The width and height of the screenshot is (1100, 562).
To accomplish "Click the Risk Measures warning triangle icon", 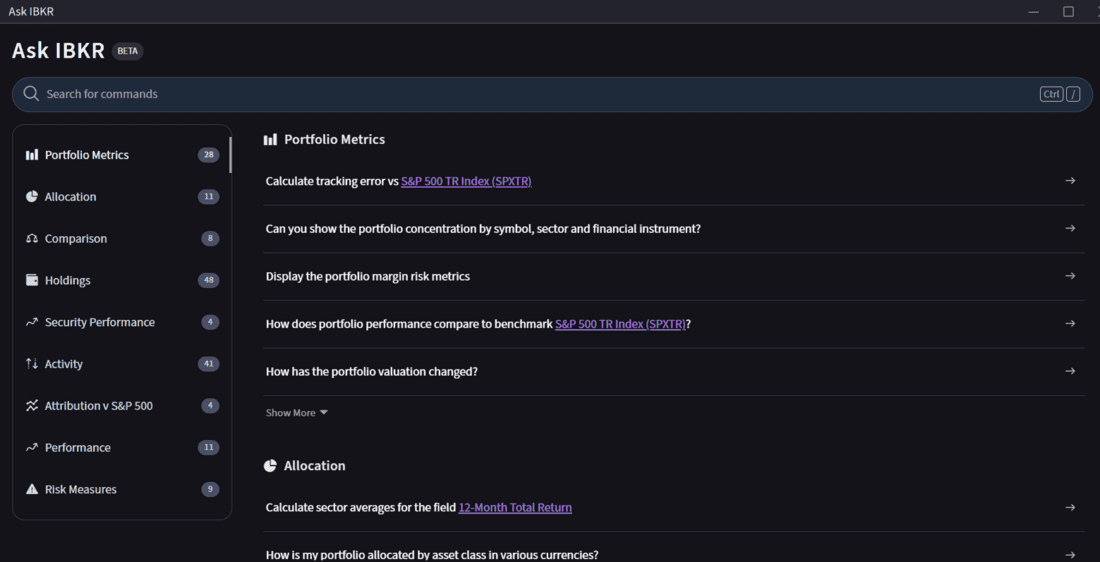I will click(32, 489).
